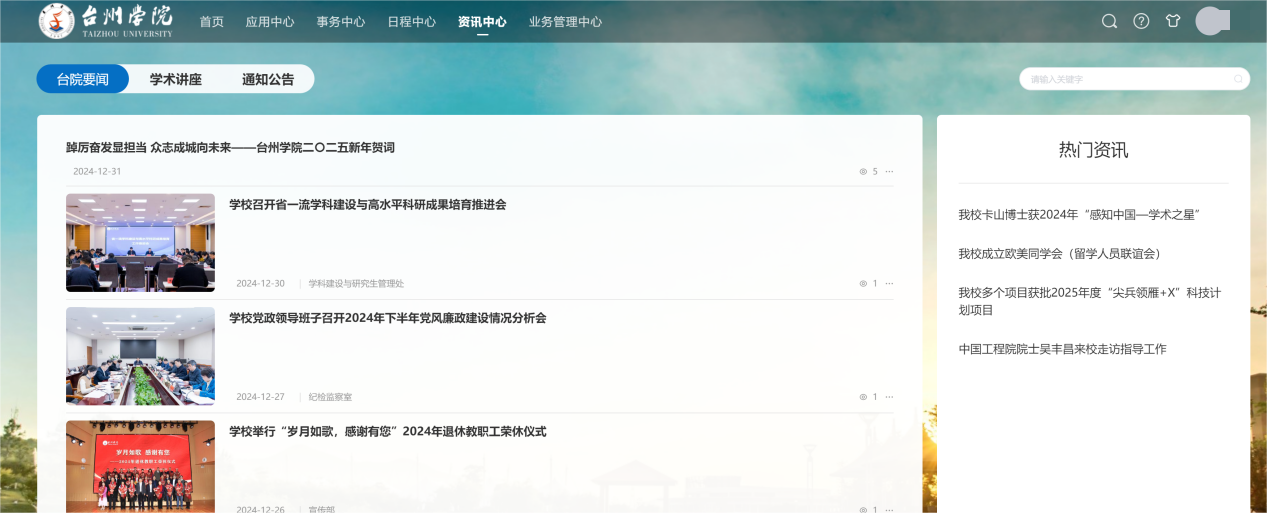Switch to 学术讲座 tab
This screenshot has width=1267, height=513.
(176, 79)
